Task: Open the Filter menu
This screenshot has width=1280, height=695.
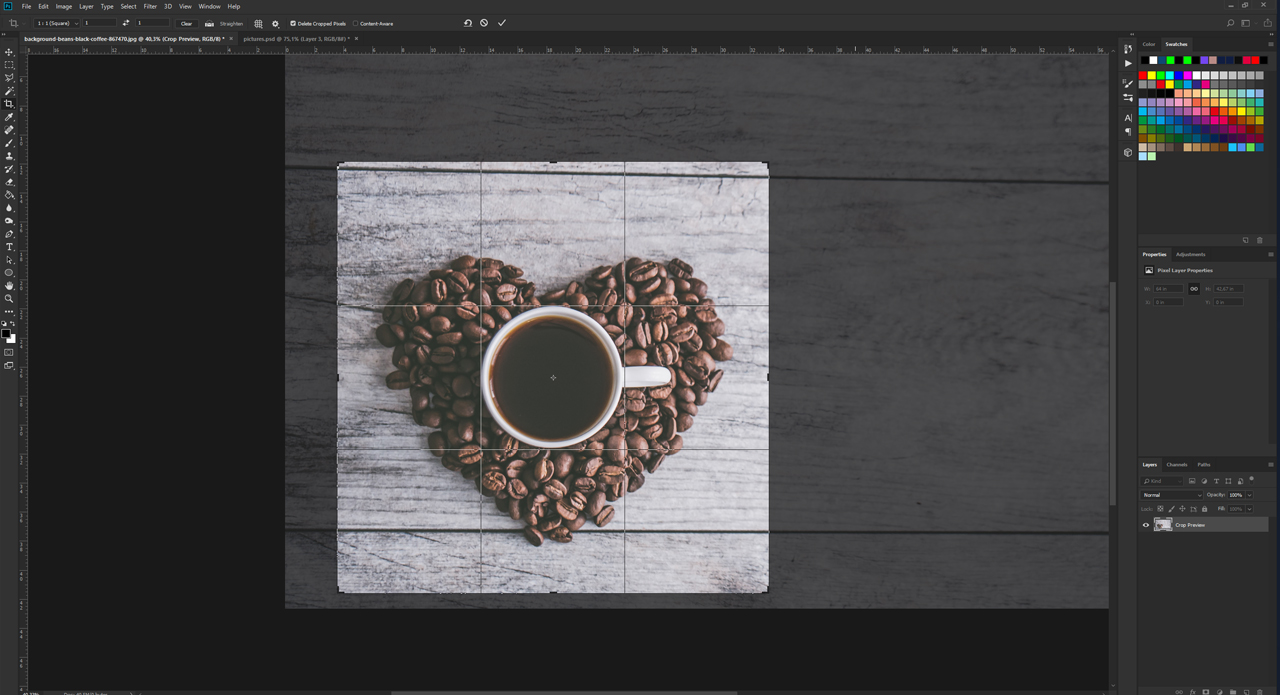Action: tap(150, 6)
